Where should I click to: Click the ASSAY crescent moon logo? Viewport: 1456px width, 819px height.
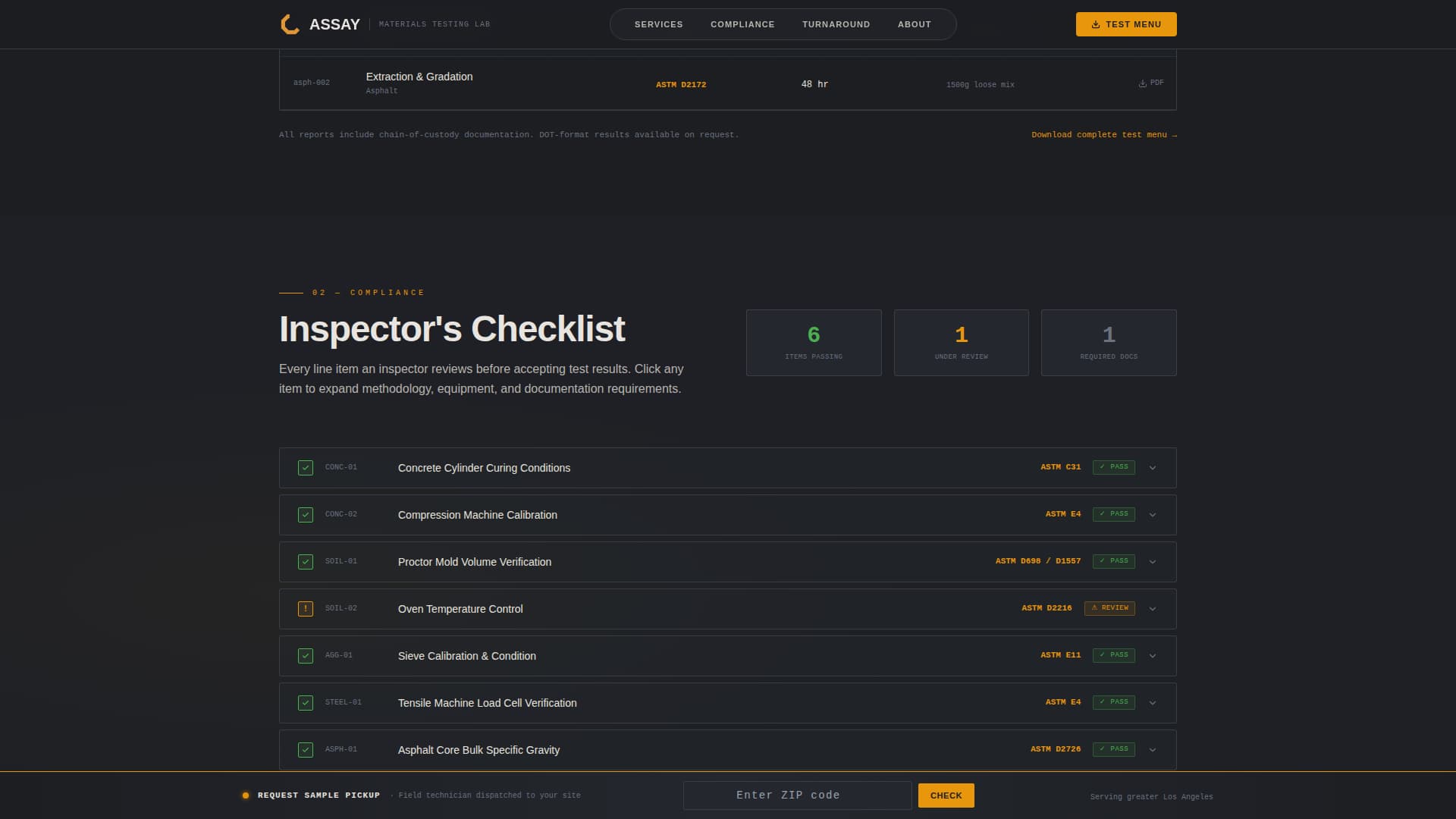click(288, 24)
